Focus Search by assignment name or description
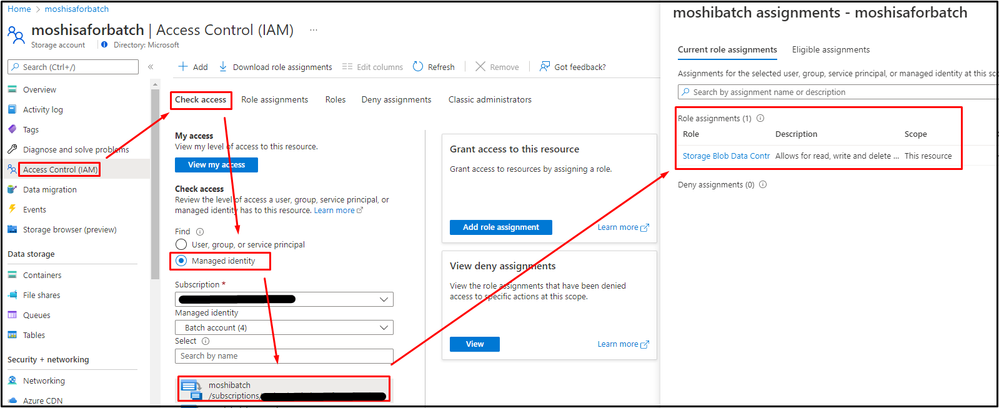 (x=838, y=92)
